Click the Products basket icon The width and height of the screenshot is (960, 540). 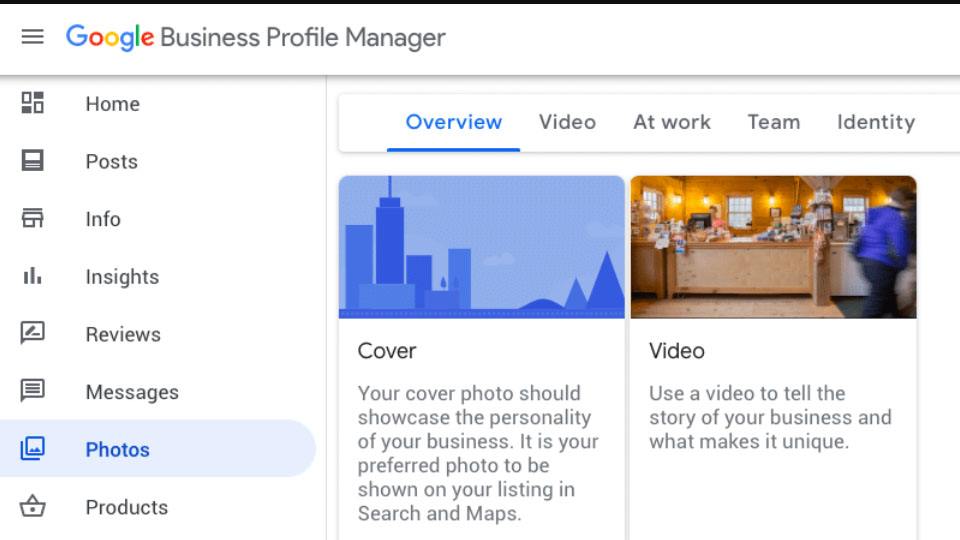coord(32,506)
